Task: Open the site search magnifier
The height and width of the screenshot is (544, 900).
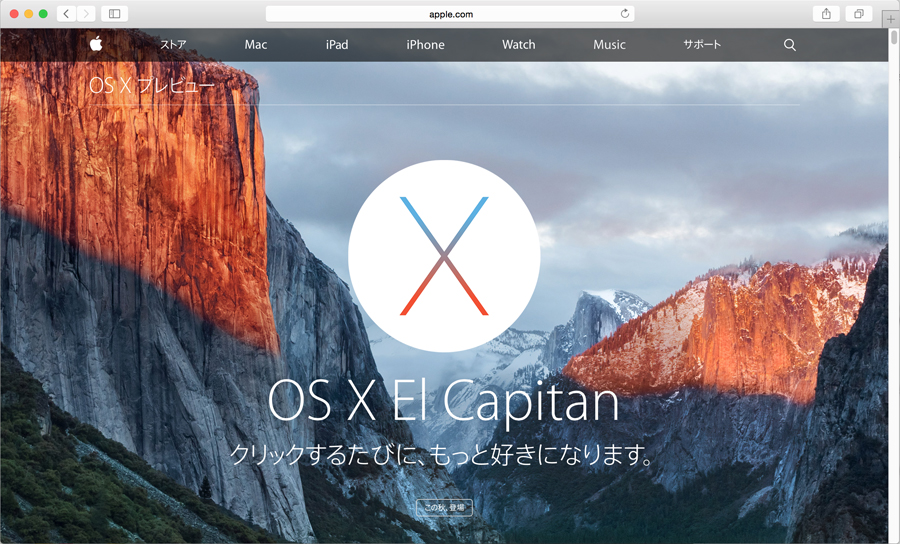Action: coord(790,45)
